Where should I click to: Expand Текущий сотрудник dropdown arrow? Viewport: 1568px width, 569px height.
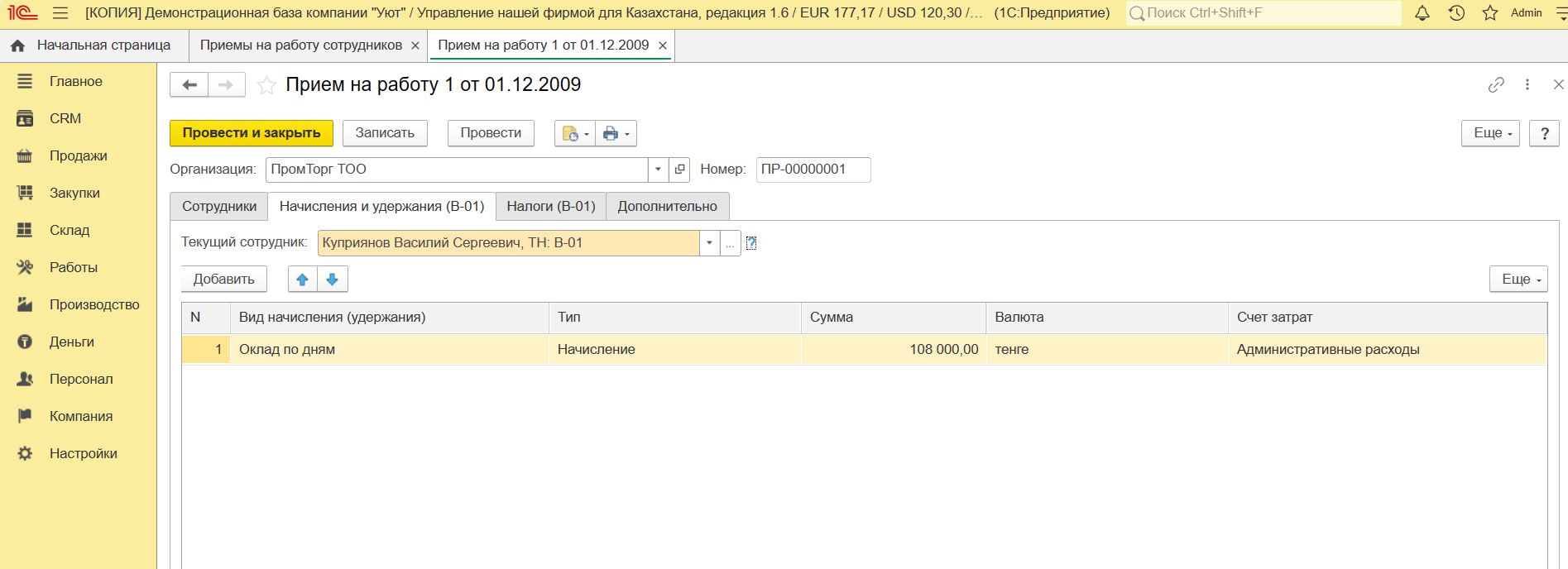709,243
